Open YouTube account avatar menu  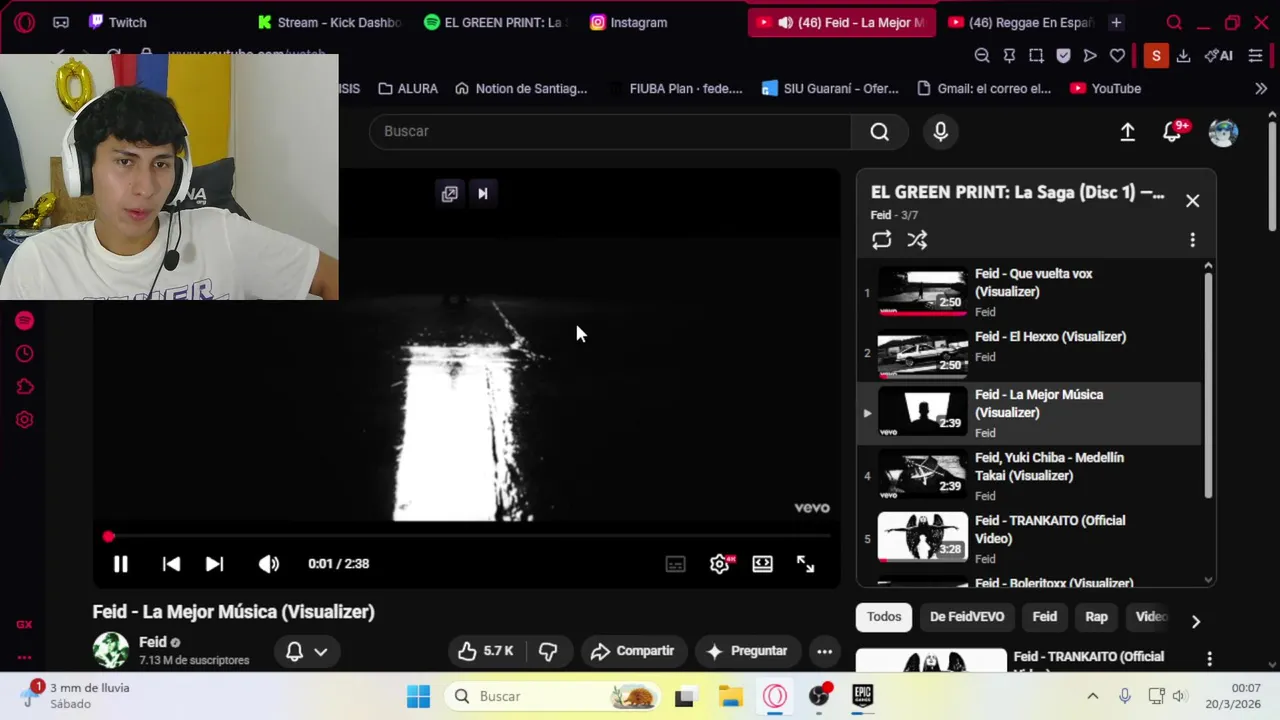(x=1223, y=132)
